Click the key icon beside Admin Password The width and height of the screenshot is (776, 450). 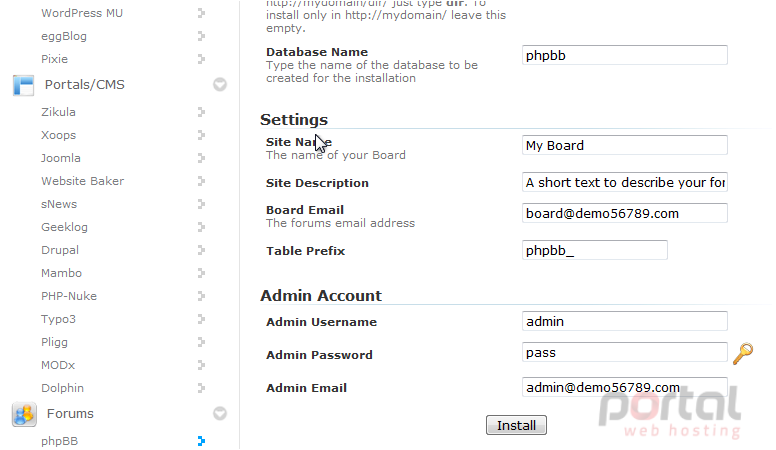tap(743, 353)
